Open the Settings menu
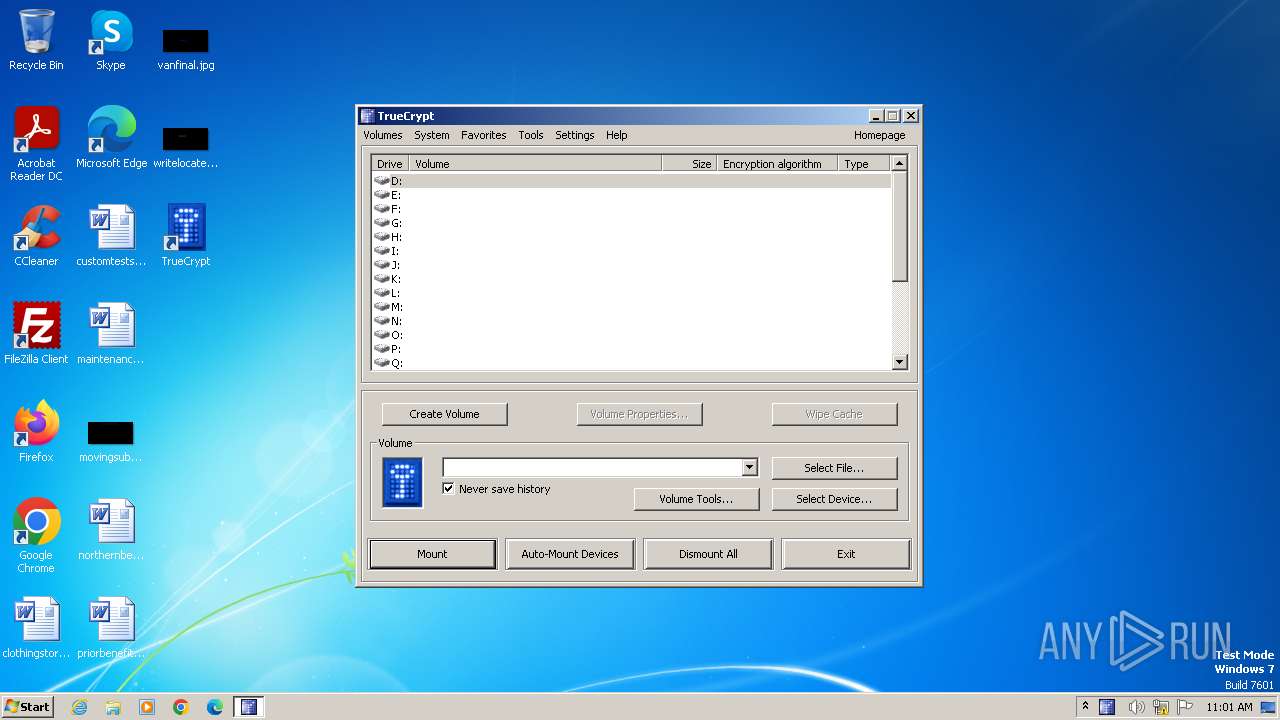The image size is (1280, 720). [575, 135]
